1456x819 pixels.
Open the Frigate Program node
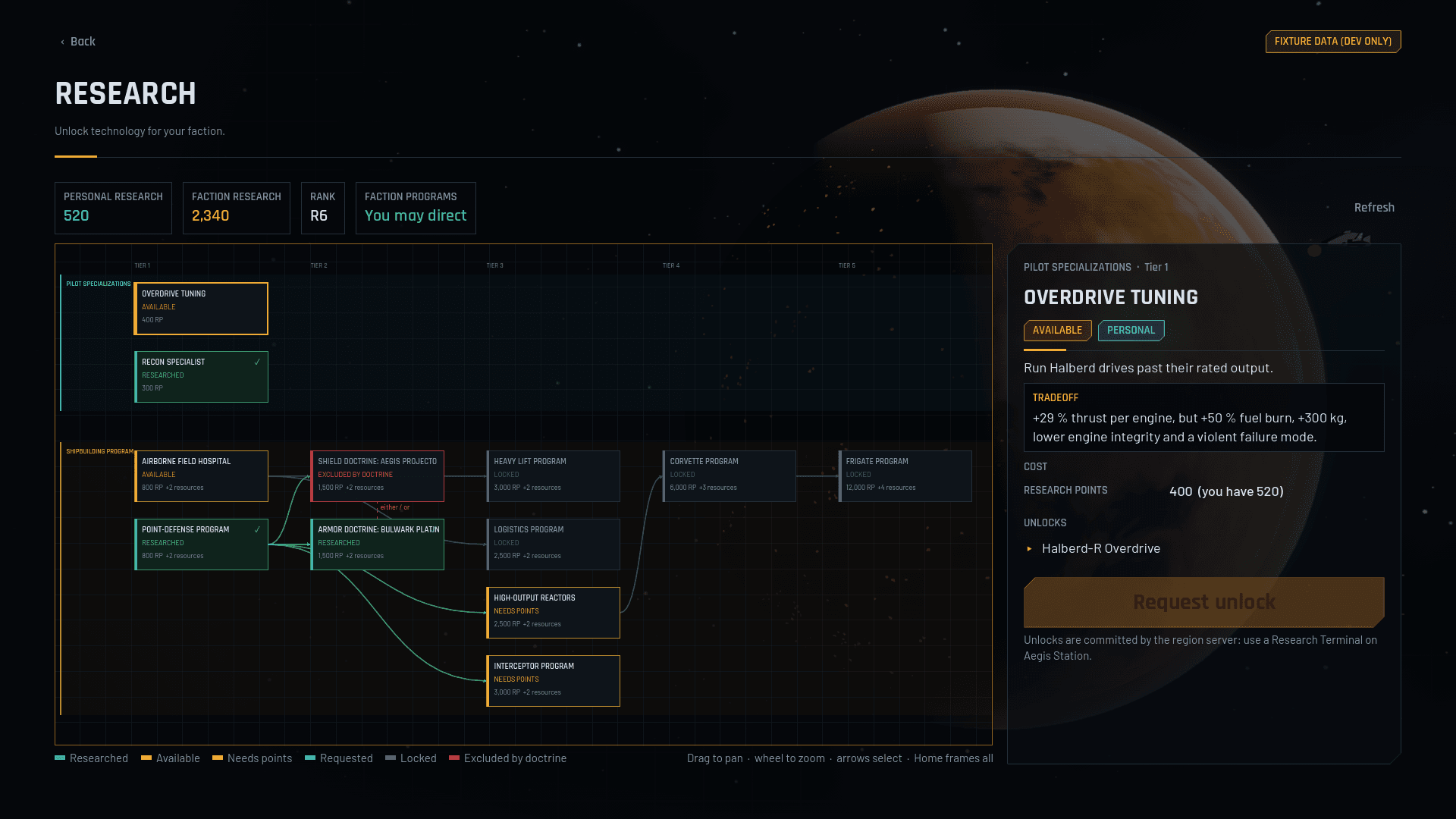tap(905, 476)
